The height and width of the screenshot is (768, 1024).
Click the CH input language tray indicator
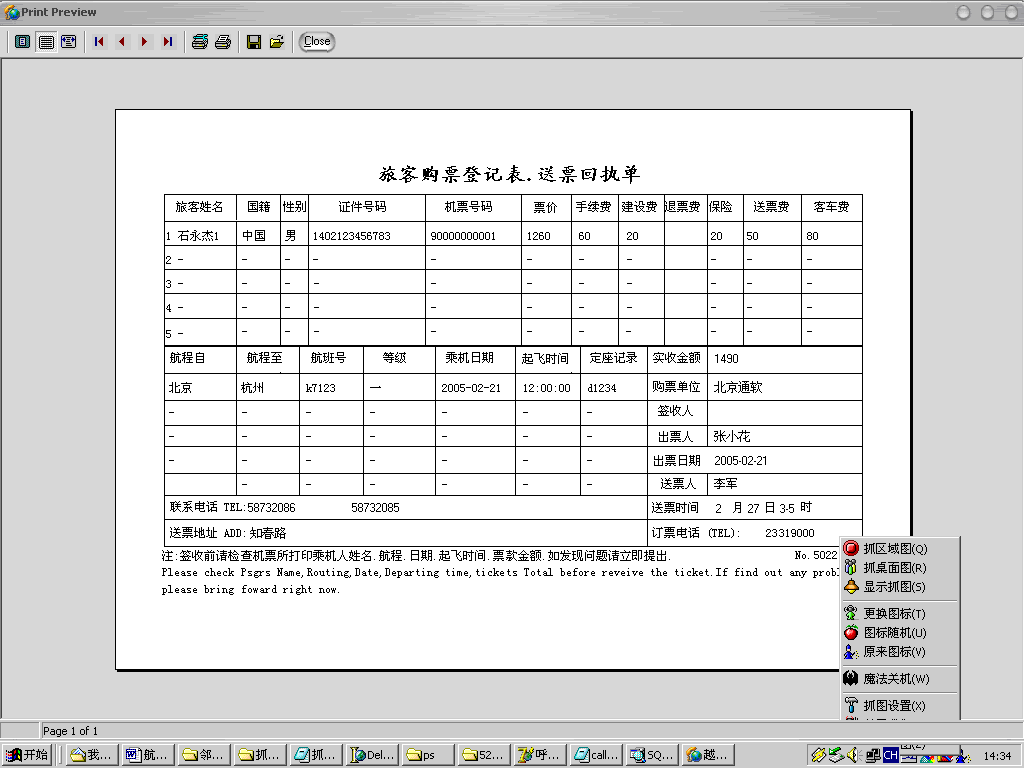(891, 756)
